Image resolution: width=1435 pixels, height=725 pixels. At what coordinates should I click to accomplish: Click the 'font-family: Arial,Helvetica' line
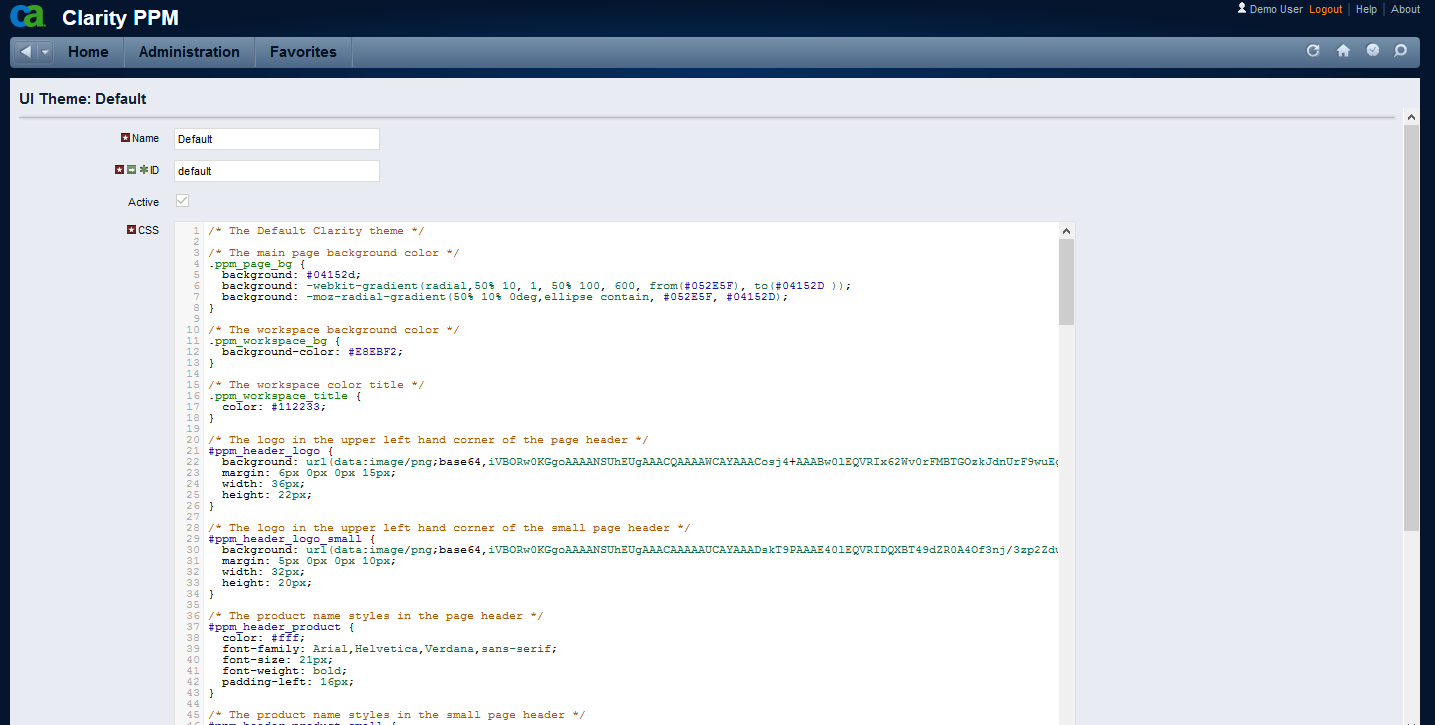tap(389, 649)
